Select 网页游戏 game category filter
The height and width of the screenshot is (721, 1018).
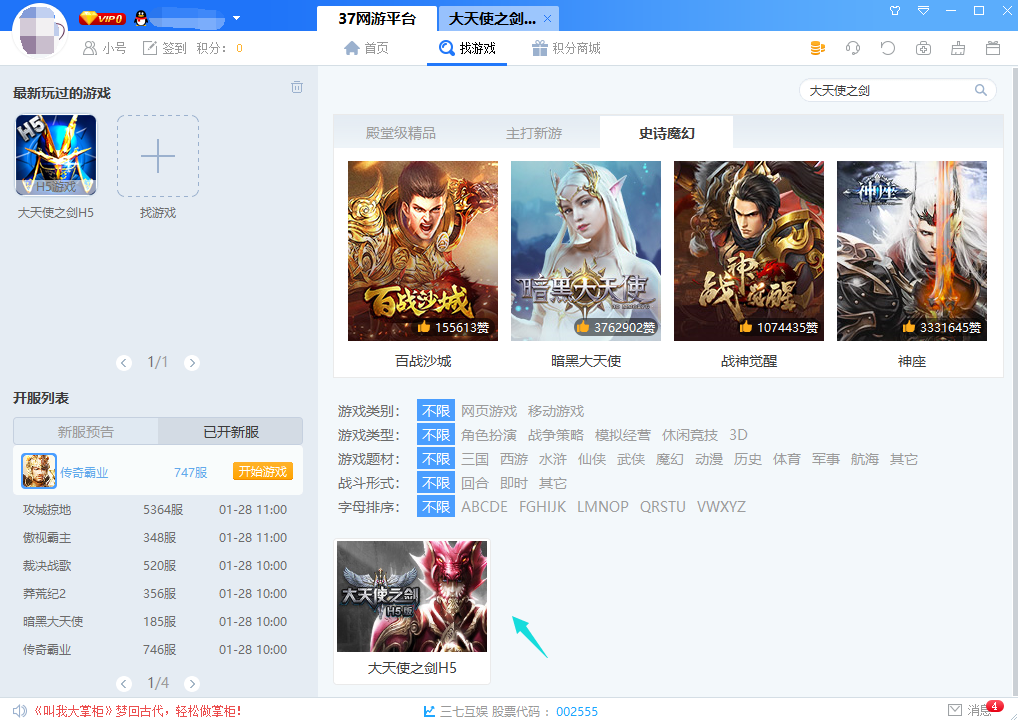(x=489, y=411)
